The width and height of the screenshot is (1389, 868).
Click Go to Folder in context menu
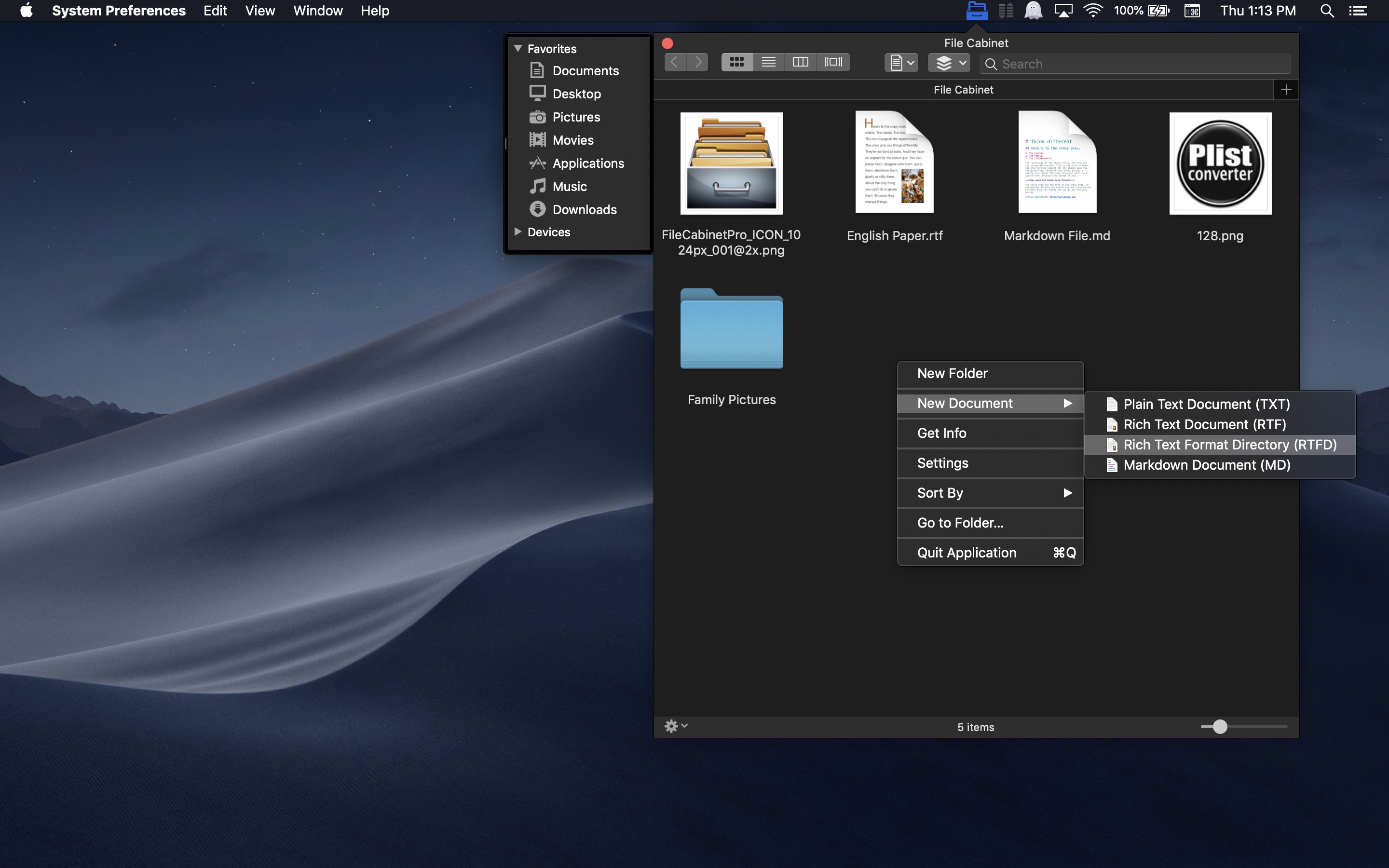coord(960,521)
